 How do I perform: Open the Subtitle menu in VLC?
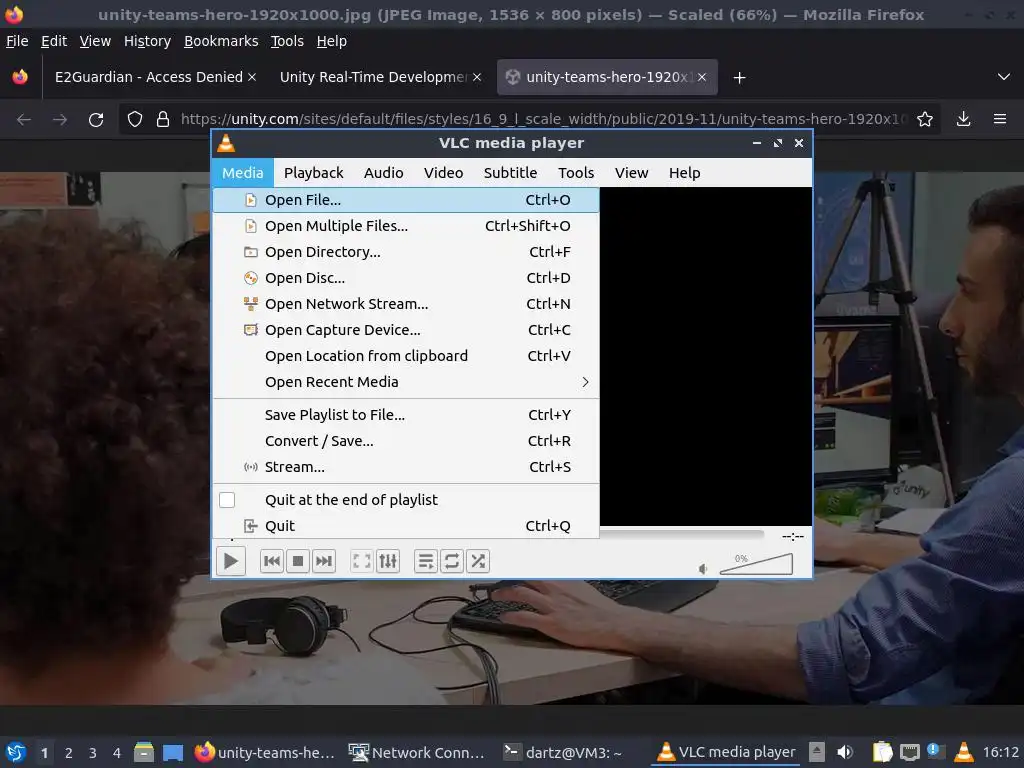coord(510,173)
